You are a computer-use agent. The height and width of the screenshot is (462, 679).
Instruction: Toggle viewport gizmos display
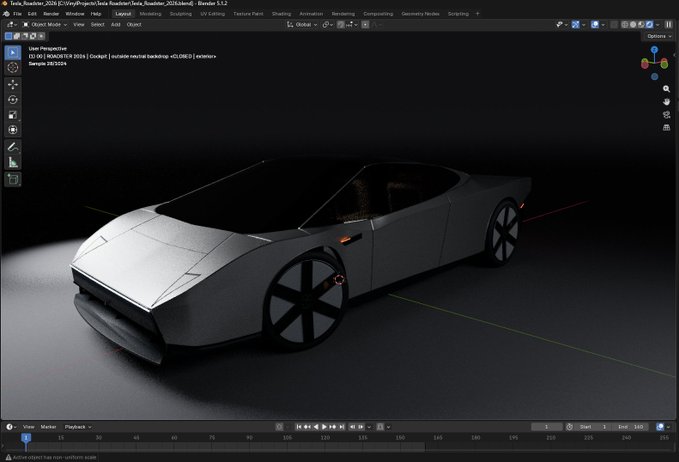pos(576,25)
